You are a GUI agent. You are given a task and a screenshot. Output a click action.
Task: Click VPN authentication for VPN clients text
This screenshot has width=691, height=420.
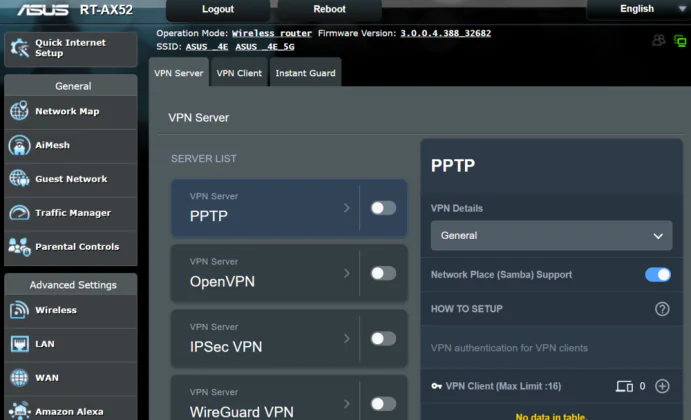[509, 348]
